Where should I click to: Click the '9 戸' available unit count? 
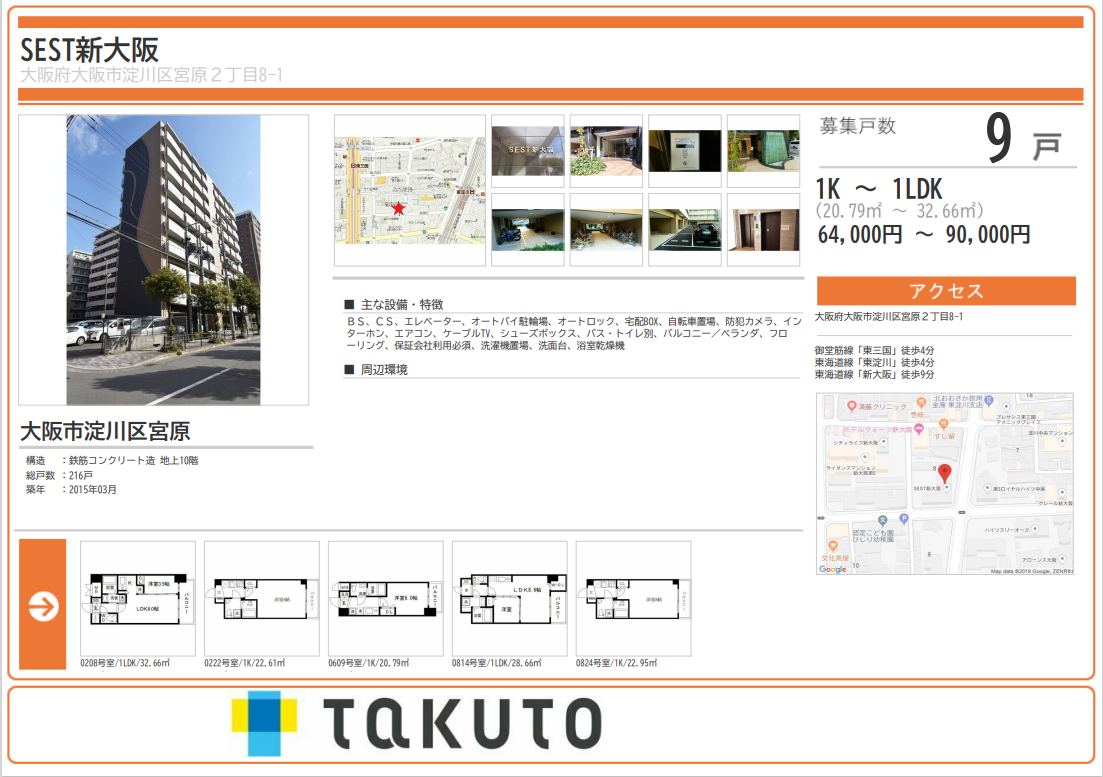click(1023, 139)
